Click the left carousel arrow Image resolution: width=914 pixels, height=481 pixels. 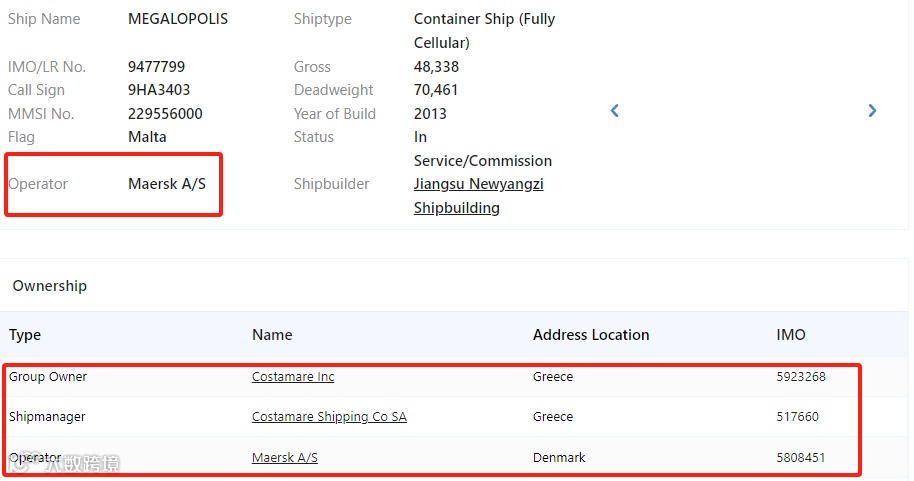pos(615,111)
